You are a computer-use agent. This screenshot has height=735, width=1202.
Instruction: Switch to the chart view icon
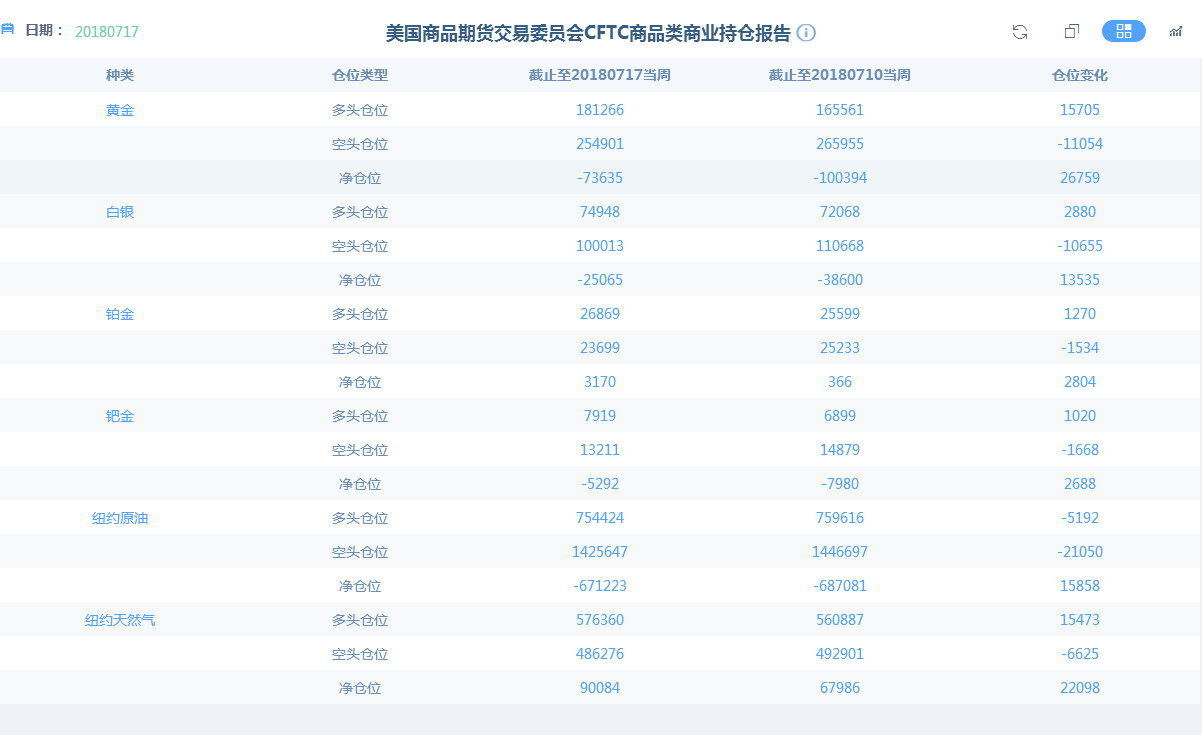(x=1176, y=32)
